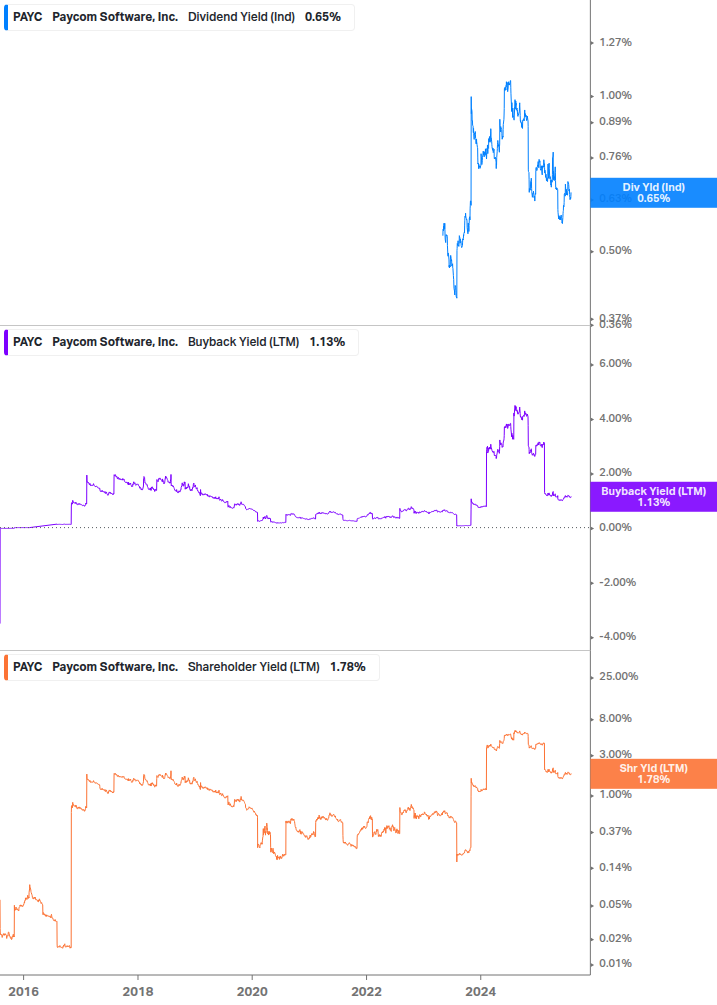Click the 25.00% tick on shareholder axis

(618, 676)
